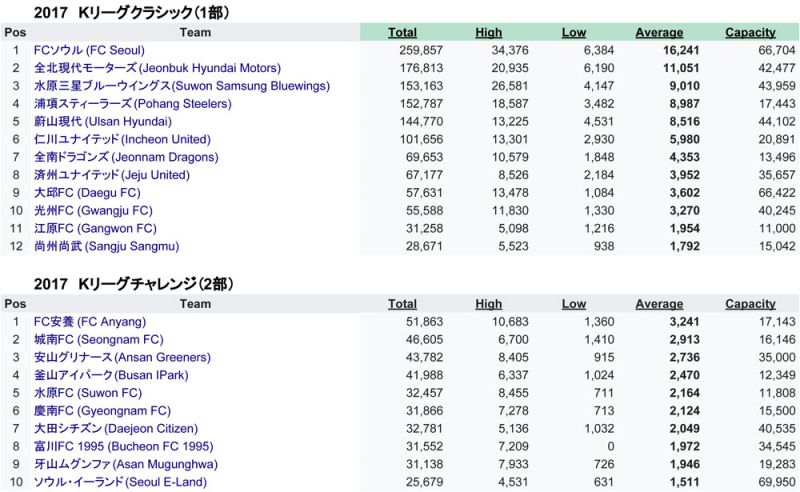This screenshot has width=800, height=492.
Task: Select Jeonbuk average attendance 11,051
Action: click(681, 68)
